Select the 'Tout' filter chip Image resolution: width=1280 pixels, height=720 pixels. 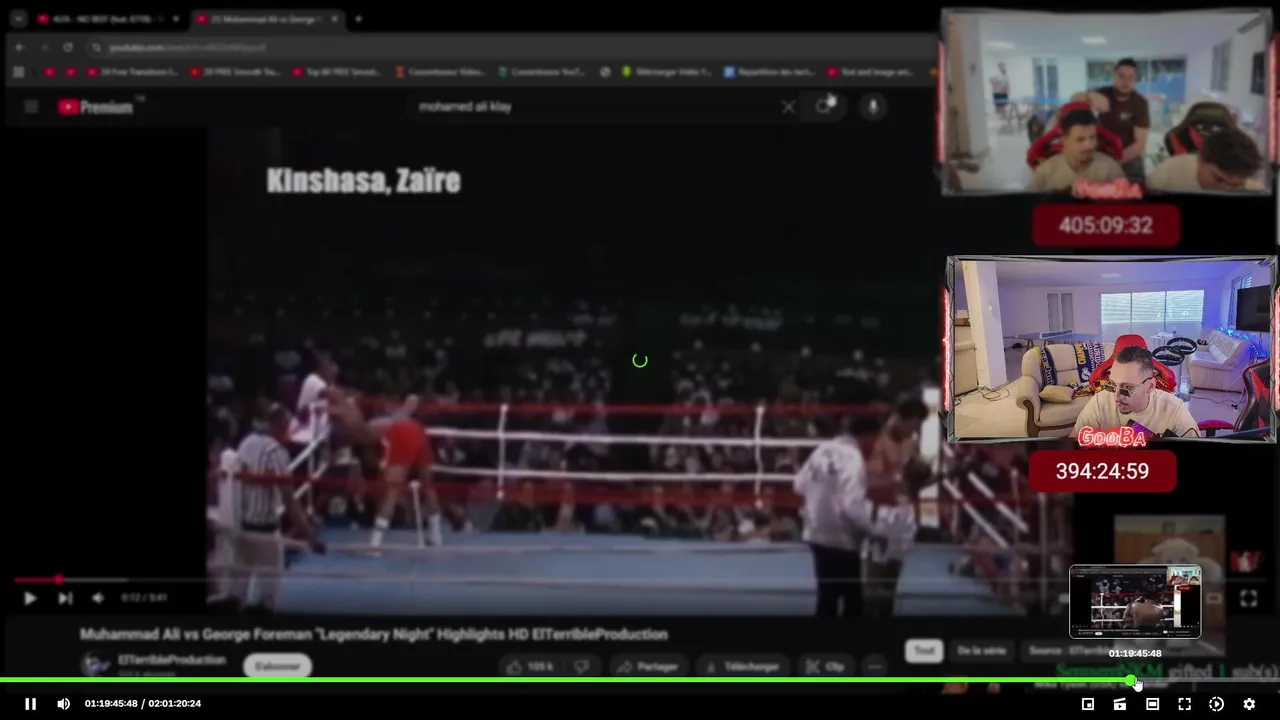click(x=924, y=651)
